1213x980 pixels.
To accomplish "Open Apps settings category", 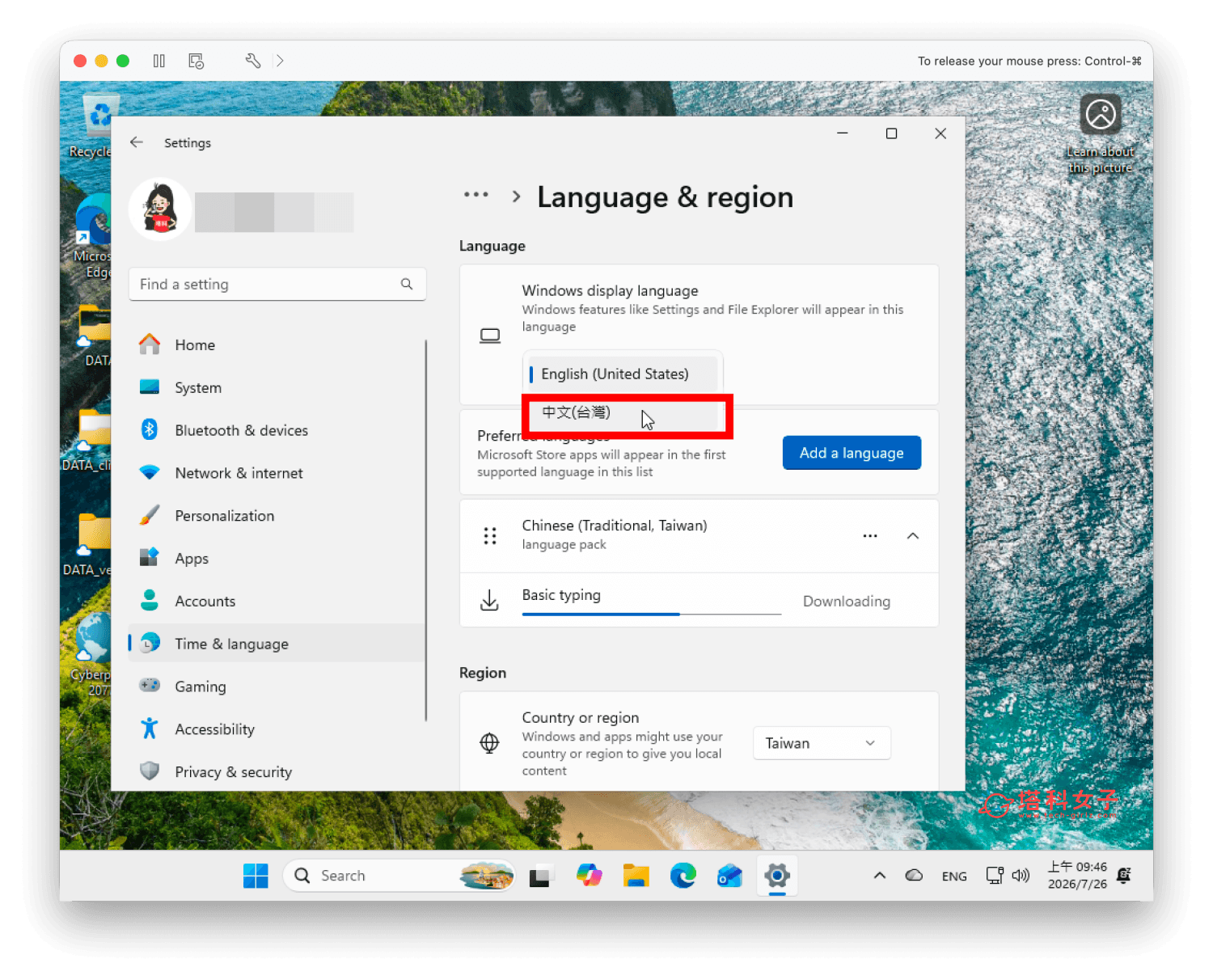I will pos(277,559).
